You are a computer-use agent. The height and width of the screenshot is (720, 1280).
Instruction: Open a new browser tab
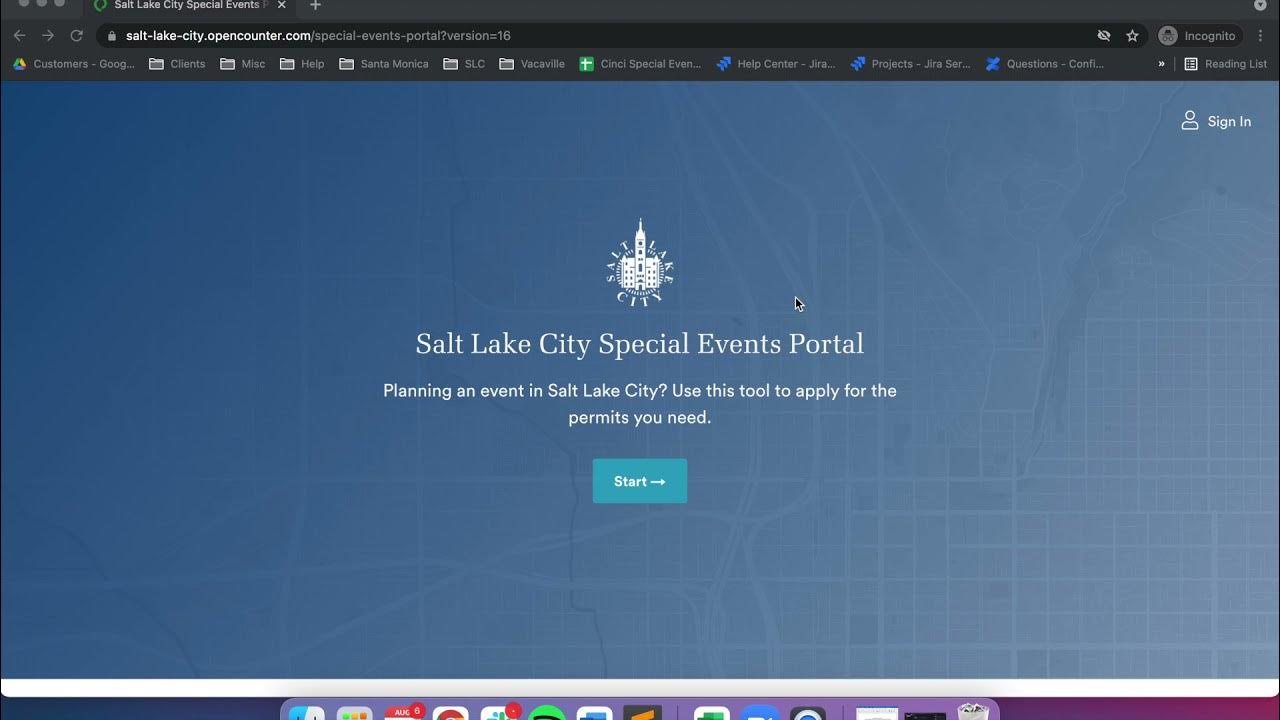315,5
